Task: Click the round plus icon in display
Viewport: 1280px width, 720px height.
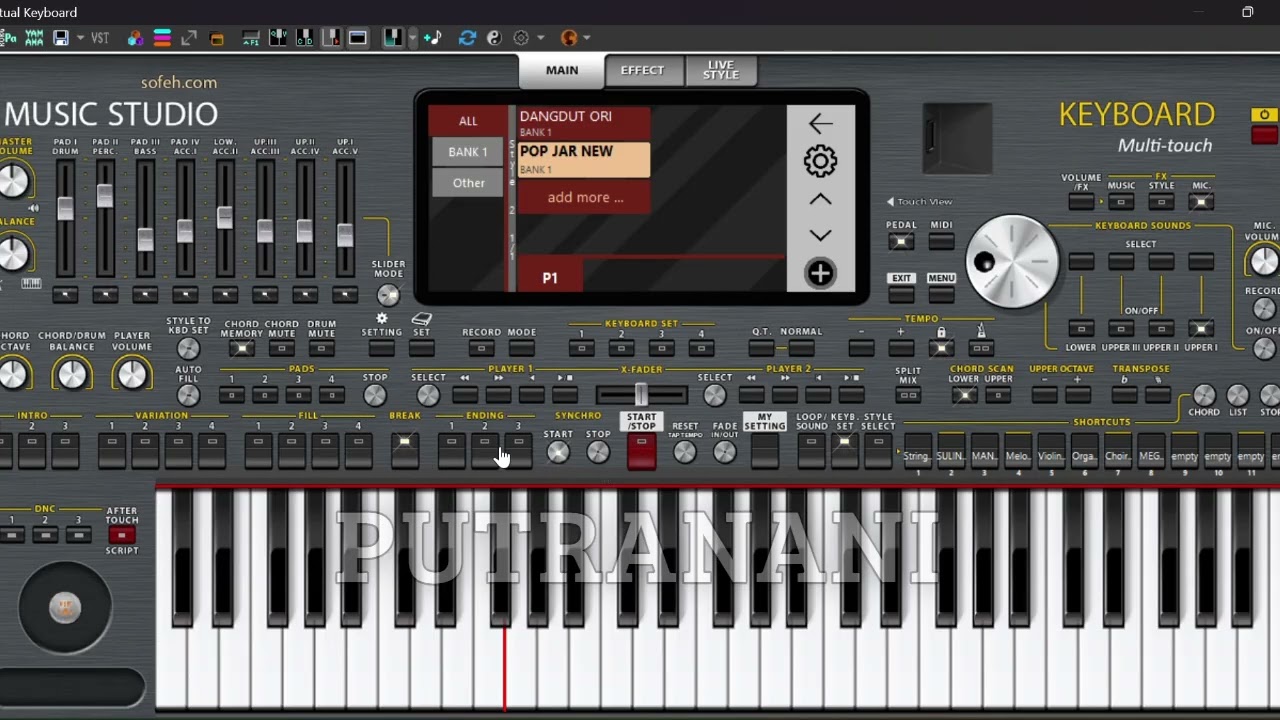Action: click(820, 273)
